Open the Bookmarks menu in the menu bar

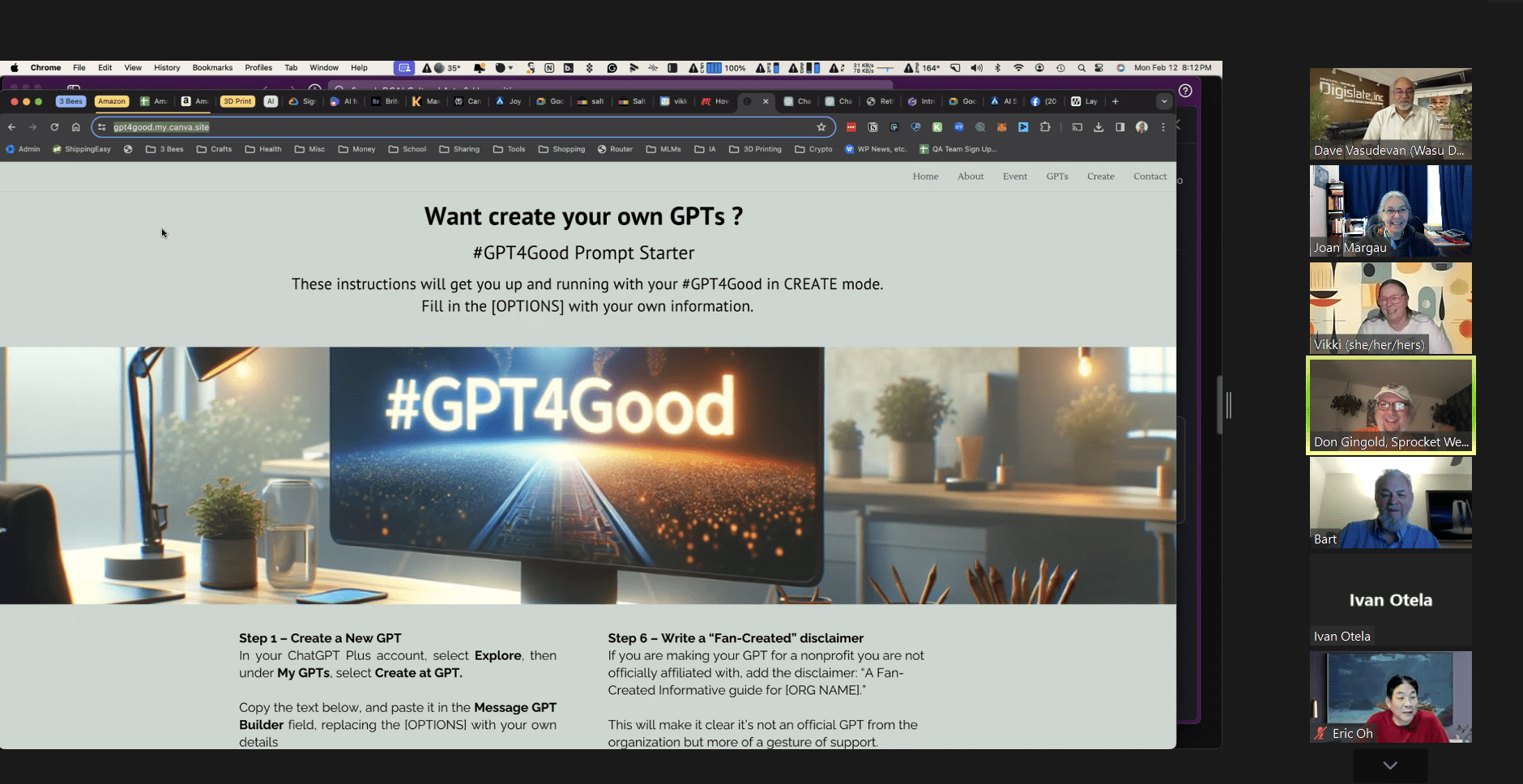[212, 68]
